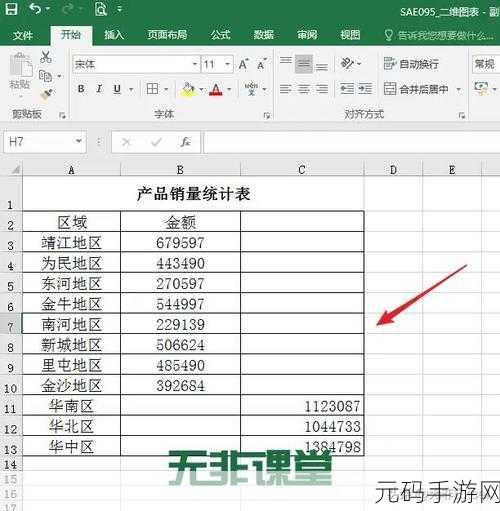The height and width of the screenshot is (511, 500).
Task: Open number format dropdown showing 常规
Action: [x=486, y=64]
